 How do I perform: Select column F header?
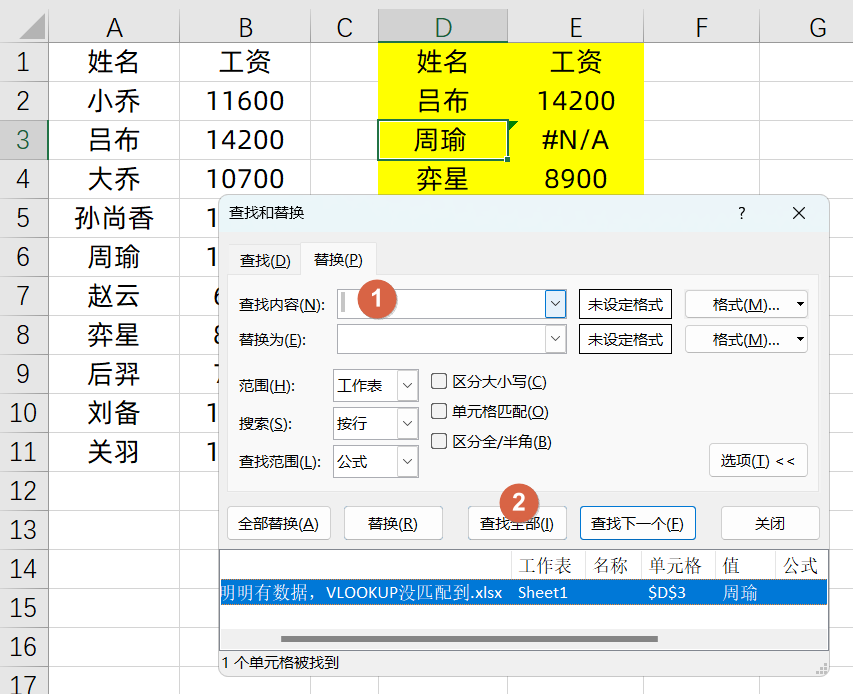point(702,27)
